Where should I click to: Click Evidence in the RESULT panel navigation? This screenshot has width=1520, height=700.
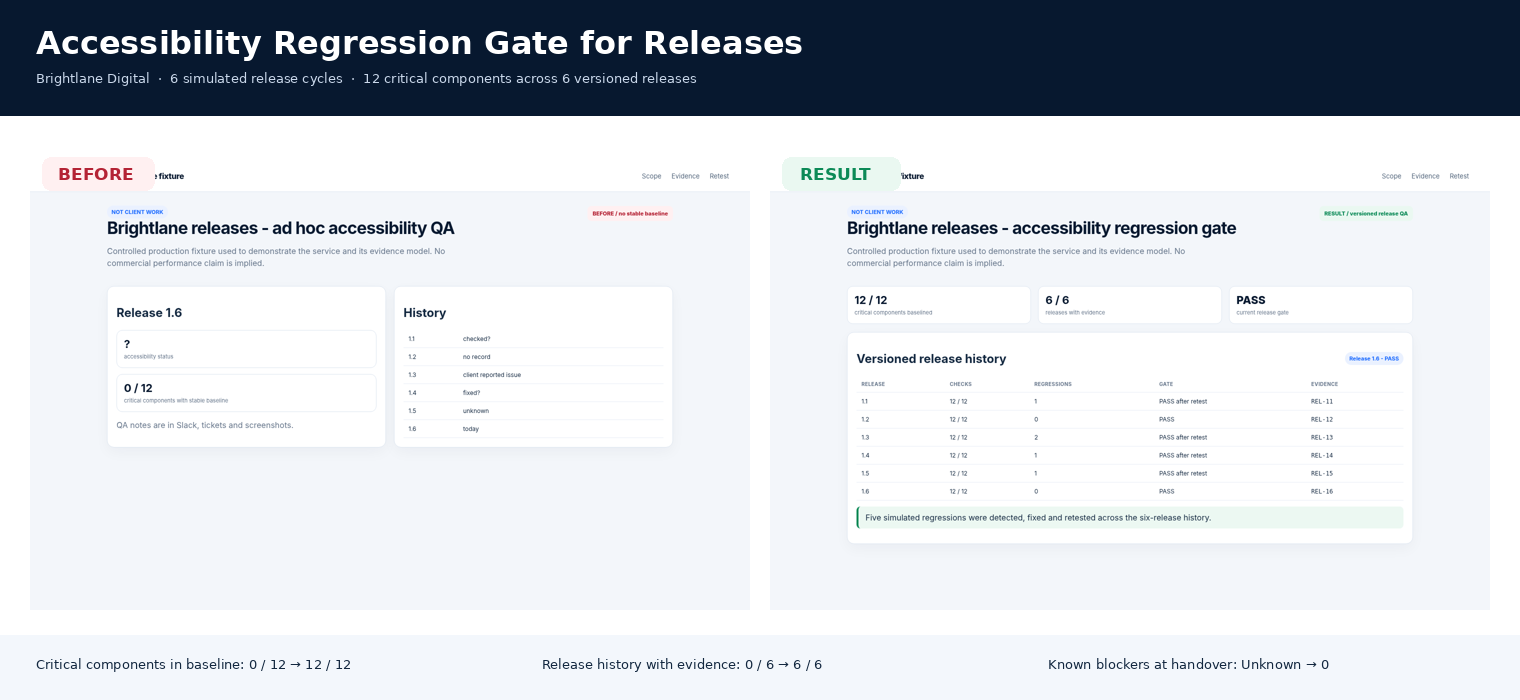(x=1425, y=176)
